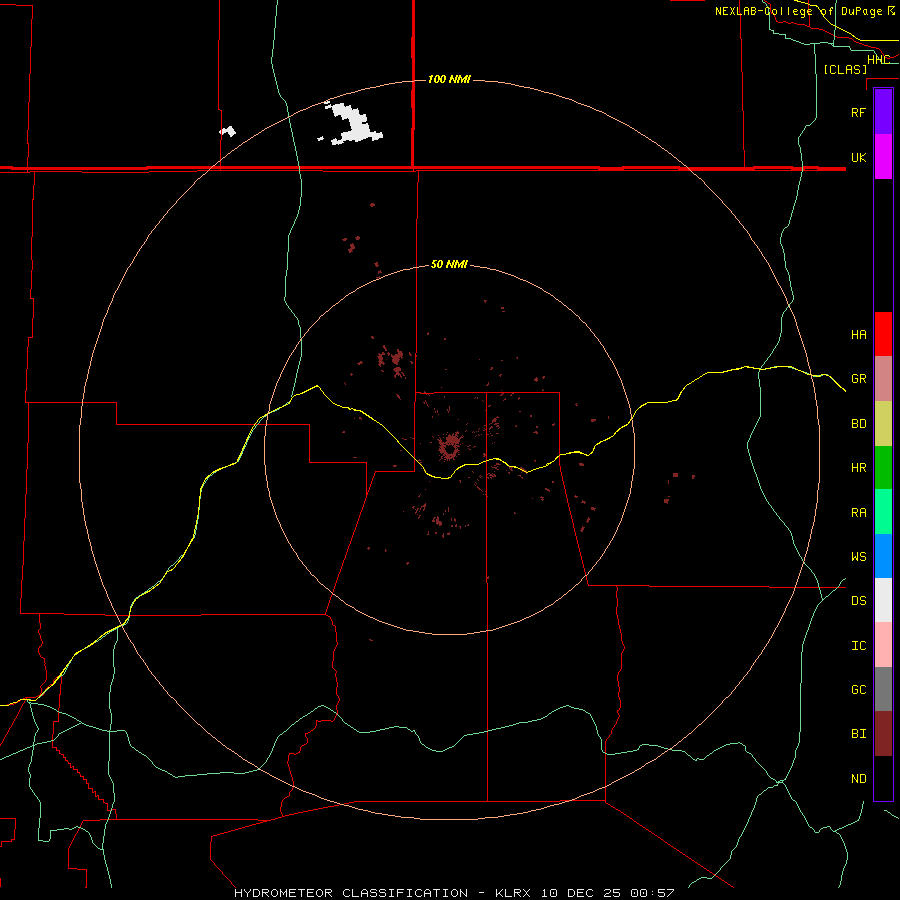The image size is (900, 900).
Task: Click the HYDROMETEOR CLASSIFICATION caption text
Action: click(351, 893)
